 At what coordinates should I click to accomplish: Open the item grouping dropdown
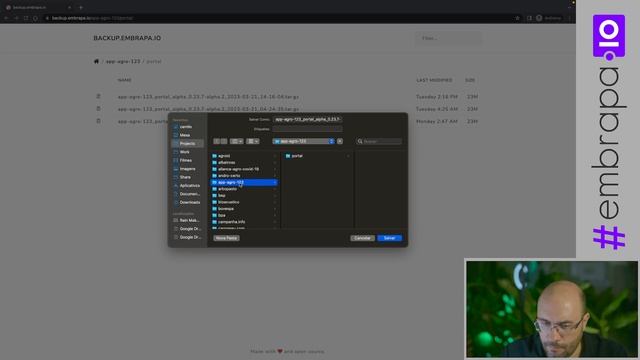[253, 141]
